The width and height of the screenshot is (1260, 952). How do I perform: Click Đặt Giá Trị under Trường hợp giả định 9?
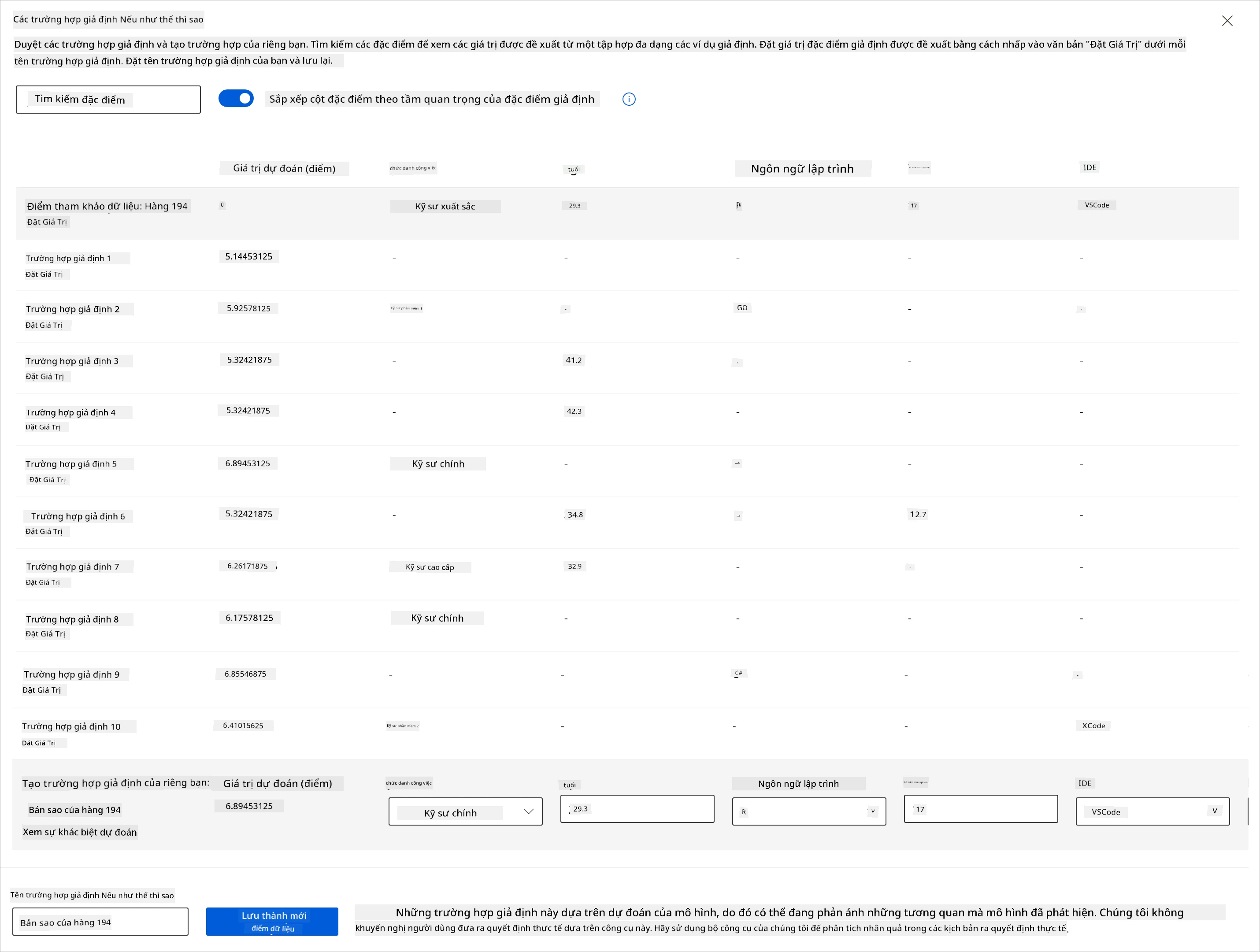point(41,690)
